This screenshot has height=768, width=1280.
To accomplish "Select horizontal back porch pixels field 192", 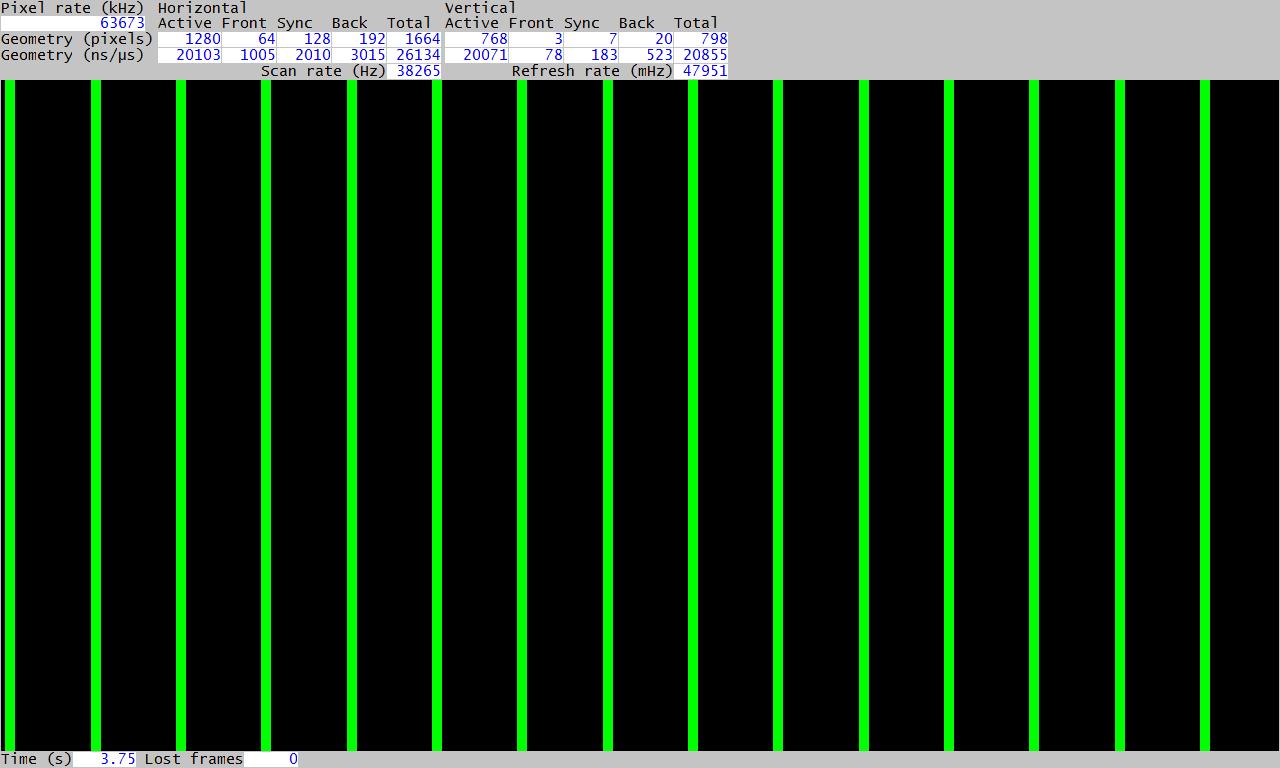I will pos(359,39).
